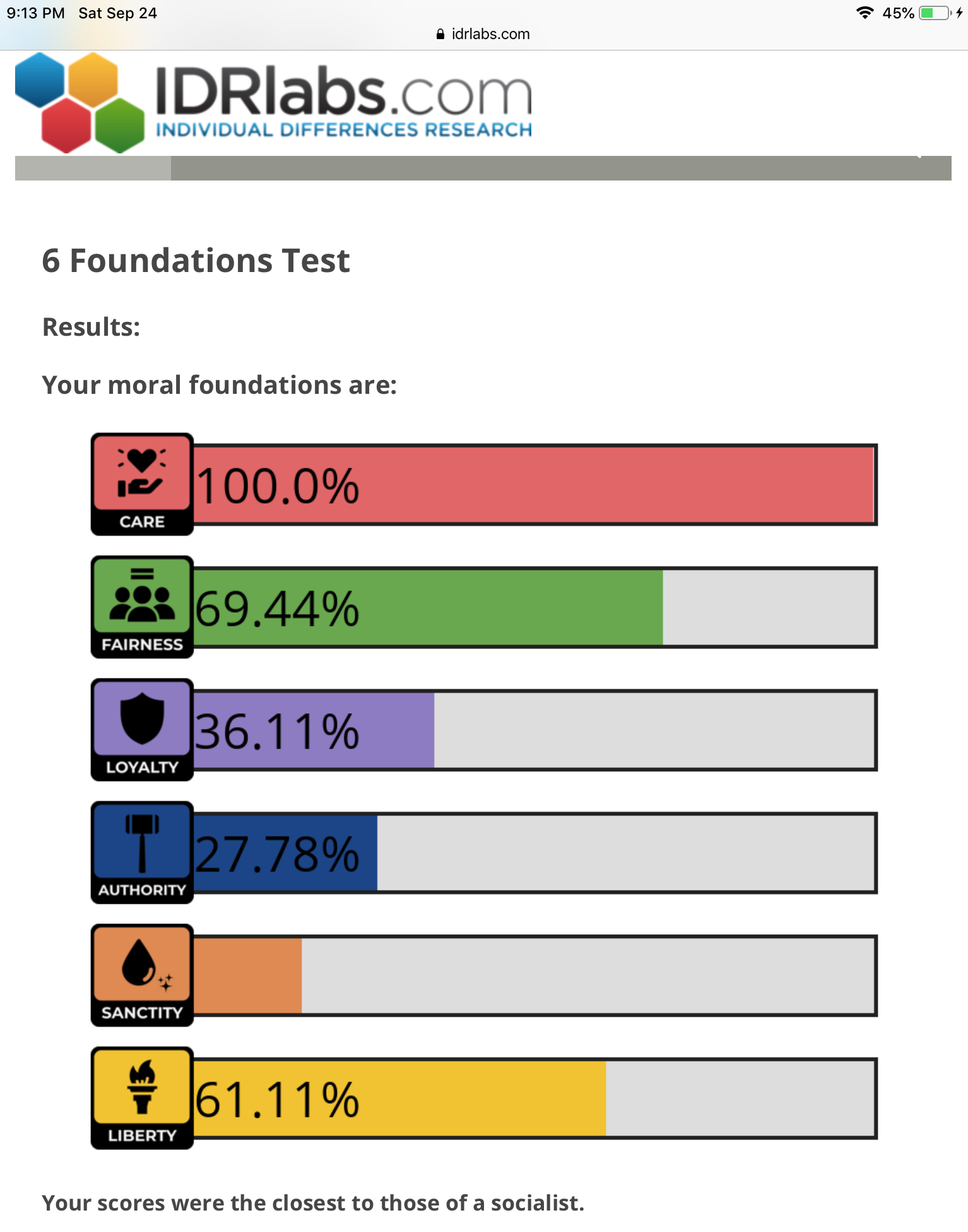The height and width of the screenshot is (1232, 968).
Task: Click the red Care 100.0% bar
Action: pos(534,485)
